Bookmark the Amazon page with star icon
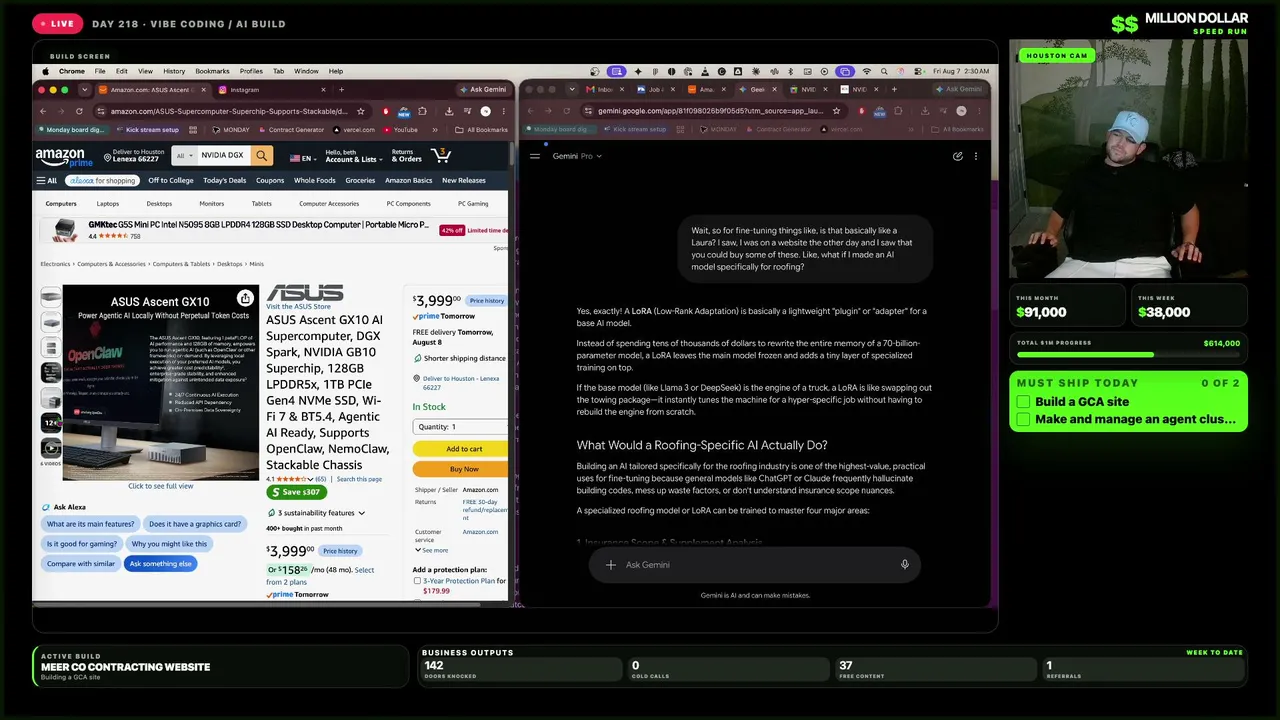 tap(361, 111)
